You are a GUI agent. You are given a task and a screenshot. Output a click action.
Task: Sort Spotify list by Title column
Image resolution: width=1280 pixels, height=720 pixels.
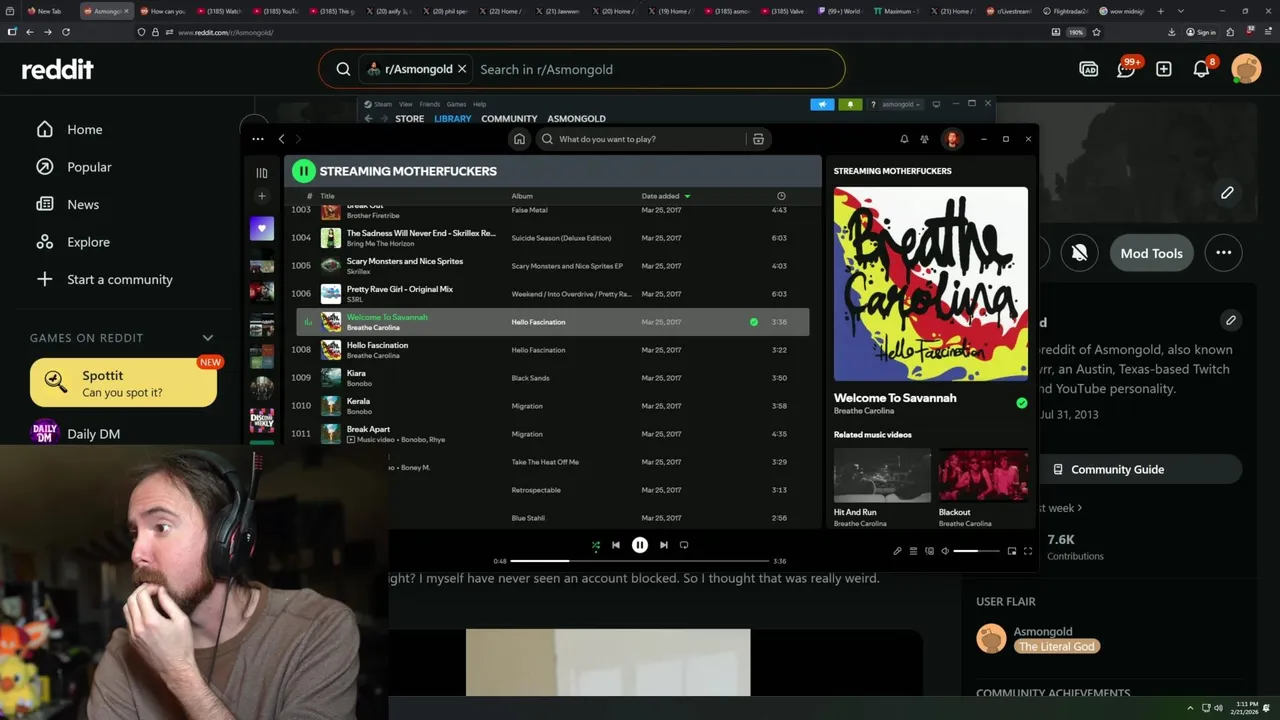pos(327,196)
